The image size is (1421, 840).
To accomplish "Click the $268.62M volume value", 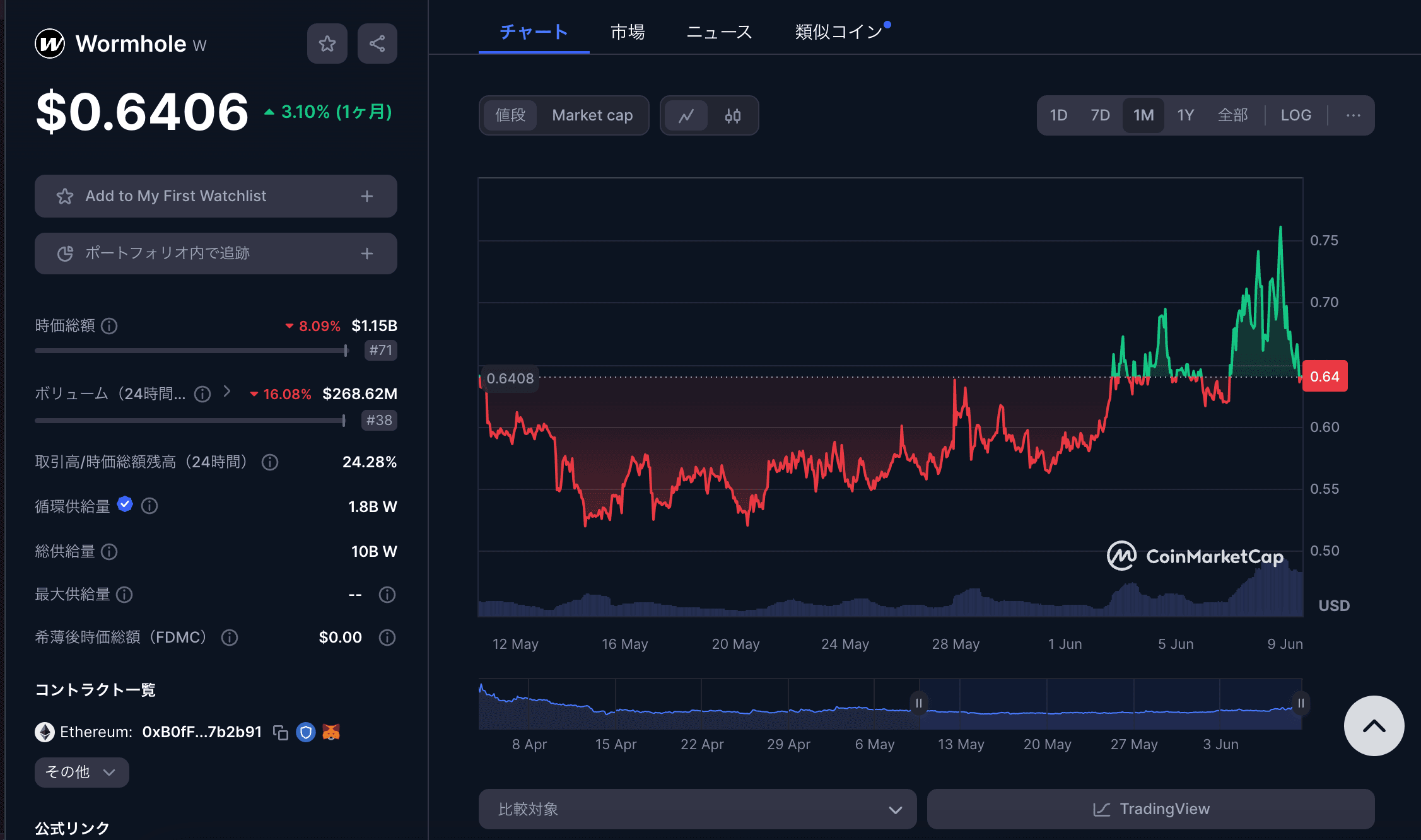I will click(x=360, y=394).
